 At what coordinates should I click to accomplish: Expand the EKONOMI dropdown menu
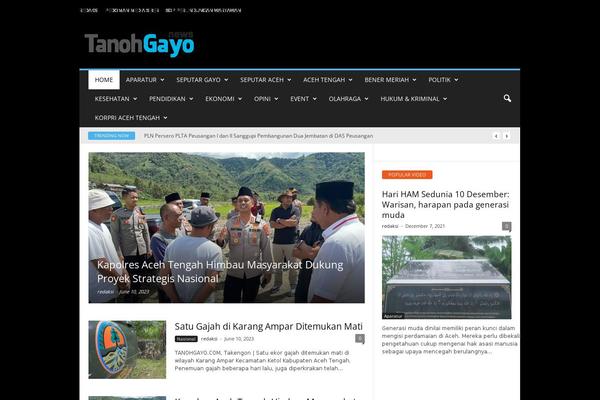tap(223, 99)
